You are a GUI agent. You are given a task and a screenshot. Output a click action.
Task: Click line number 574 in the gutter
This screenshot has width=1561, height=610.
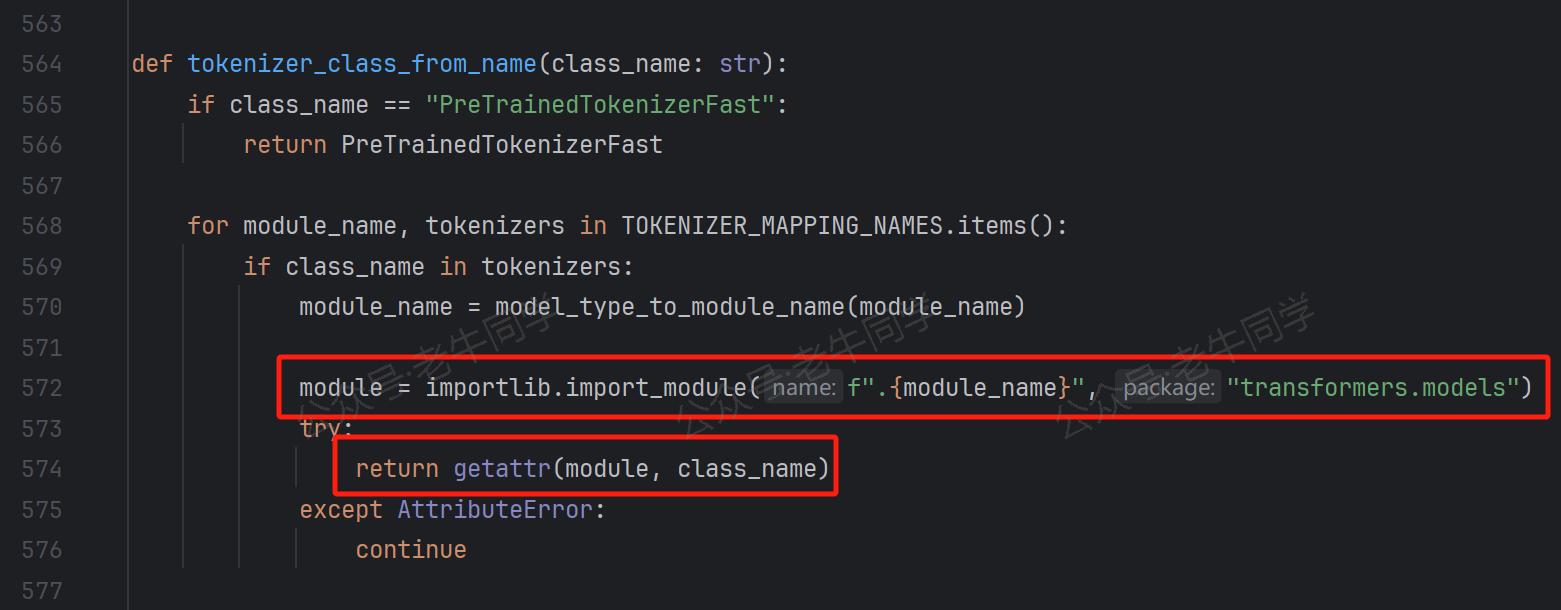pos(42,469)
